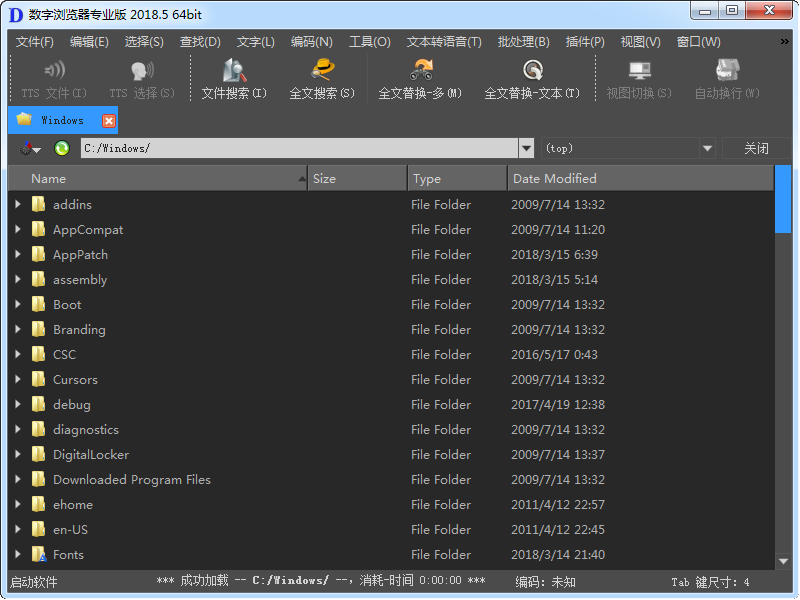Open the path combo box dropdown arrow
Viewport: 800px width, 600px height.
(x=527, y=148)
